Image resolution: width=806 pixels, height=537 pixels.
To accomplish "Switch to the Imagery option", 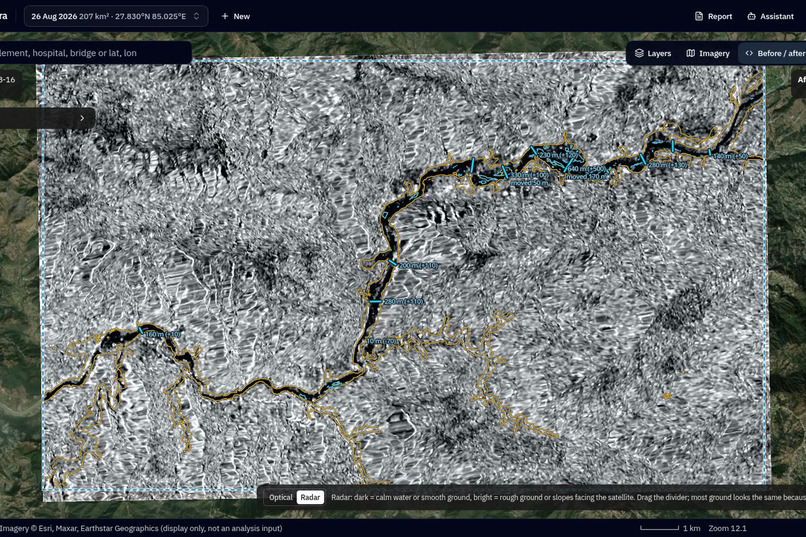I will tap(708, 53).
